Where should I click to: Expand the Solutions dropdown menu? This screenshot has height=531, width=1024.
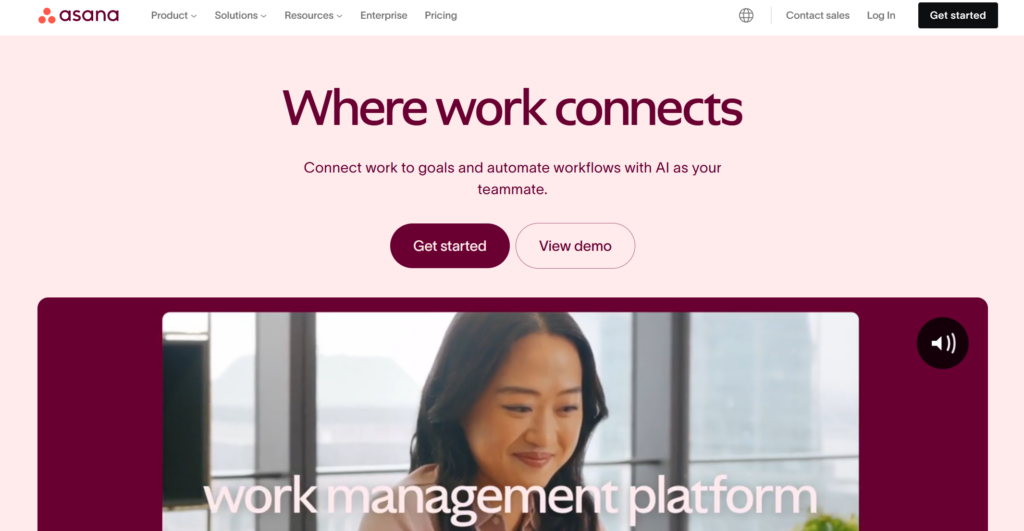pyautogui.click(x=240, y=15)
